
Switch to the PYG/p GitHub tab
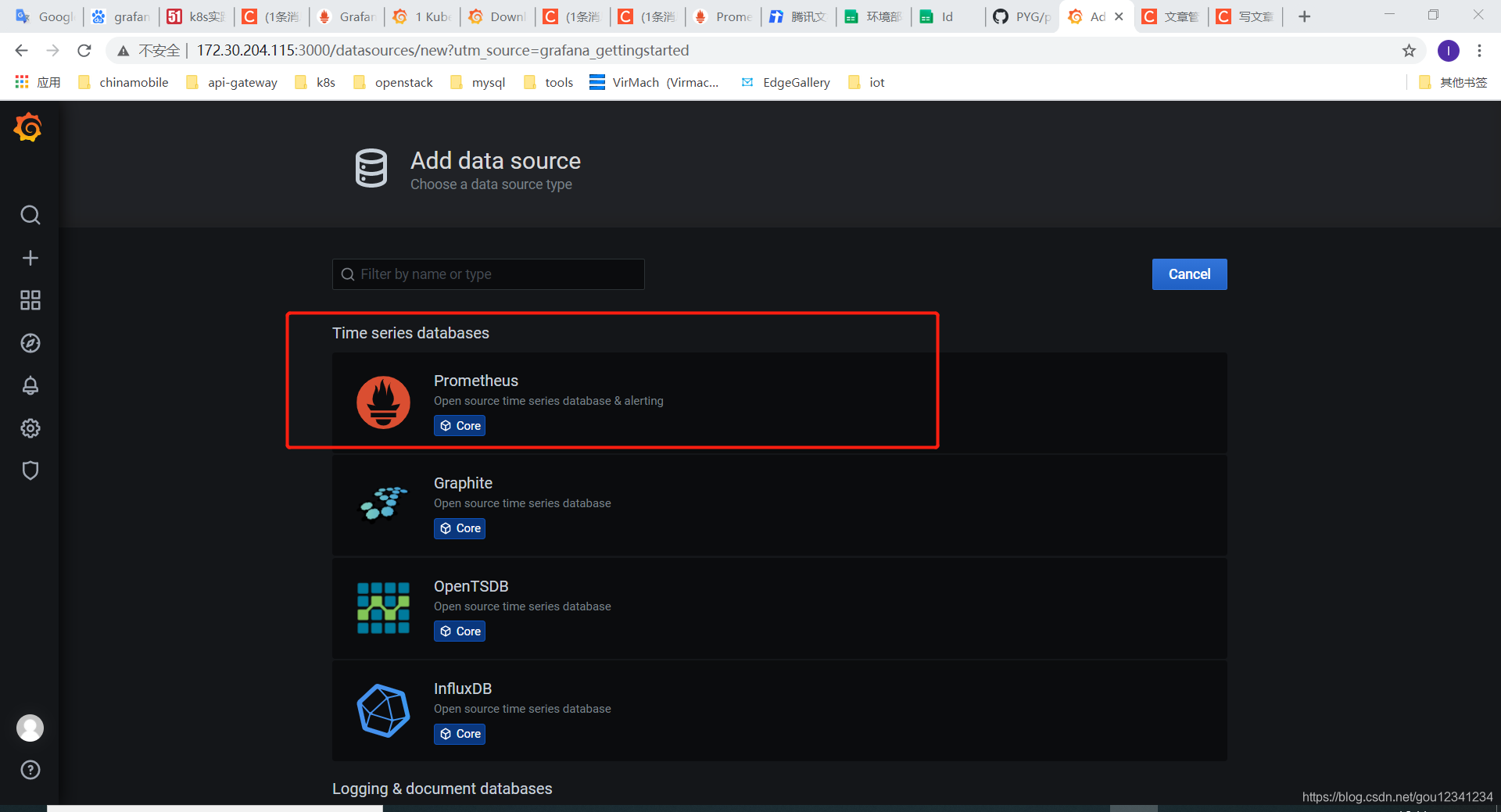tap(1023, 16)
